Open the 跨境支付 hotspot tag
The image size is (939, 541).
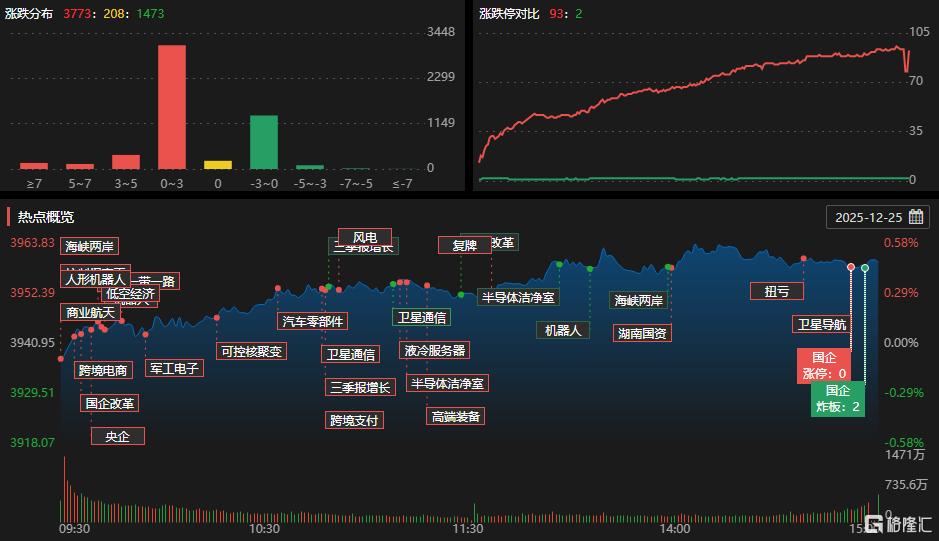point(353,420)
